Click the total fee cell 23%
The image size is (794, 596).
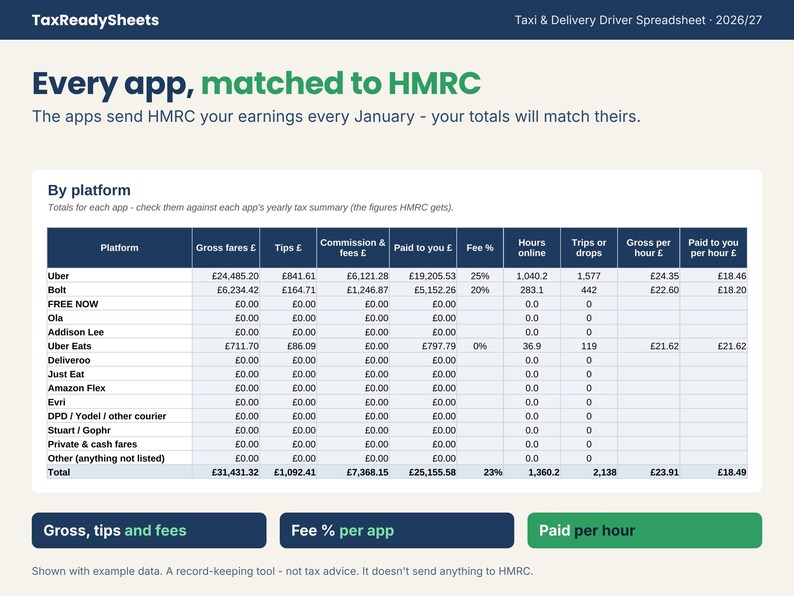pyautogui.click(x=480, y=472)
